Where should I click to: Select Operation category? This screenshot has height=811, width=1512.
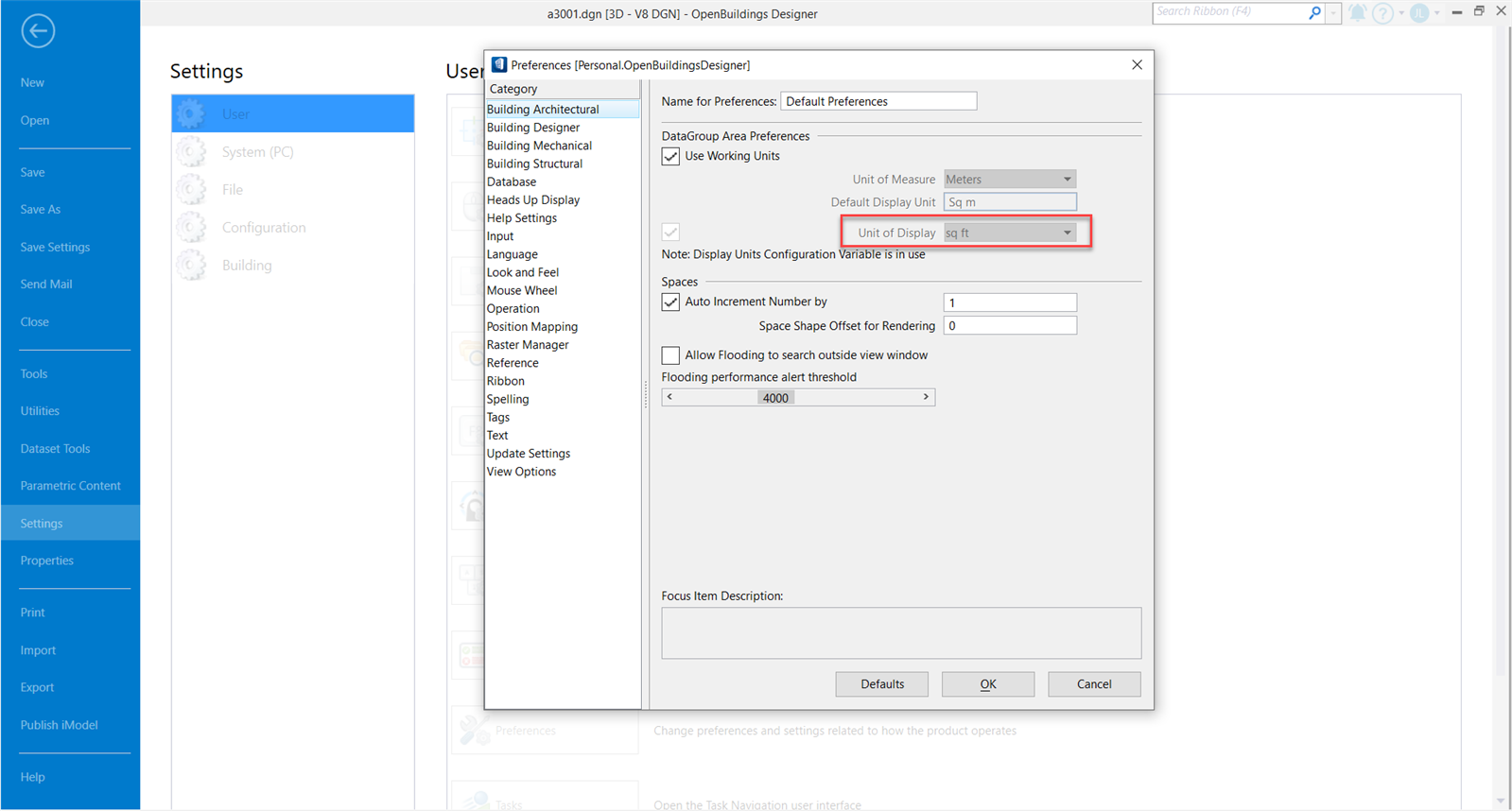click(562, 308)
